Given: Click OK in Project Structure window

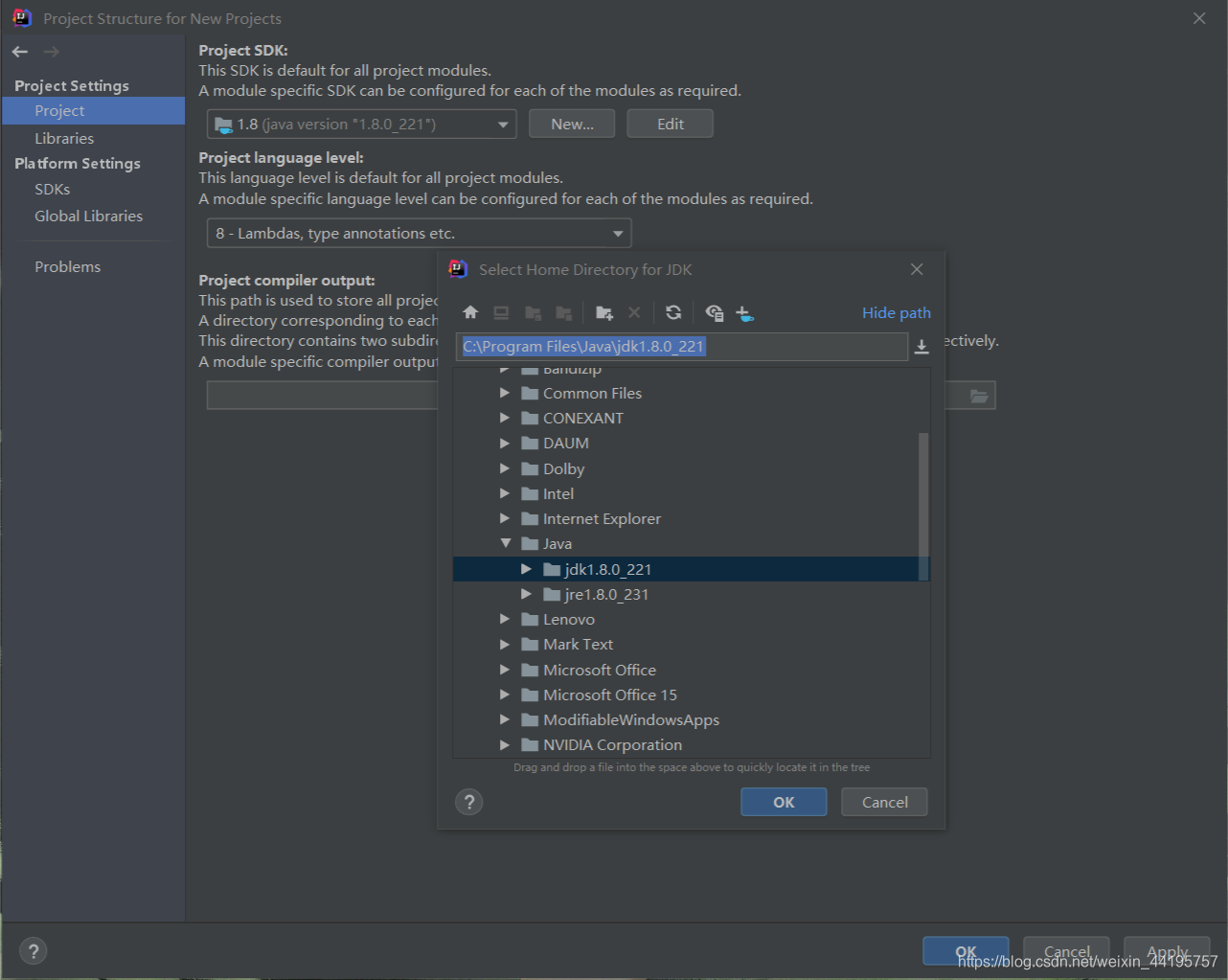Looking at the screenshot, I should tap(966, 951).
